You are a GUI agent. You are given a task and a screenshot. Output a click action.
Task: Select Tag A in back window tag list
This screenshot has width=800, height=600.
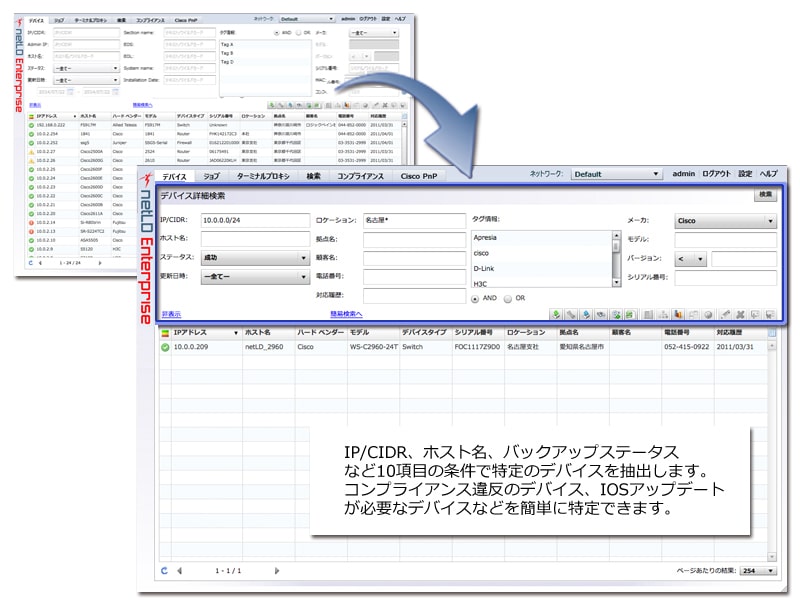pyautogui.click(x=265, y=44)
